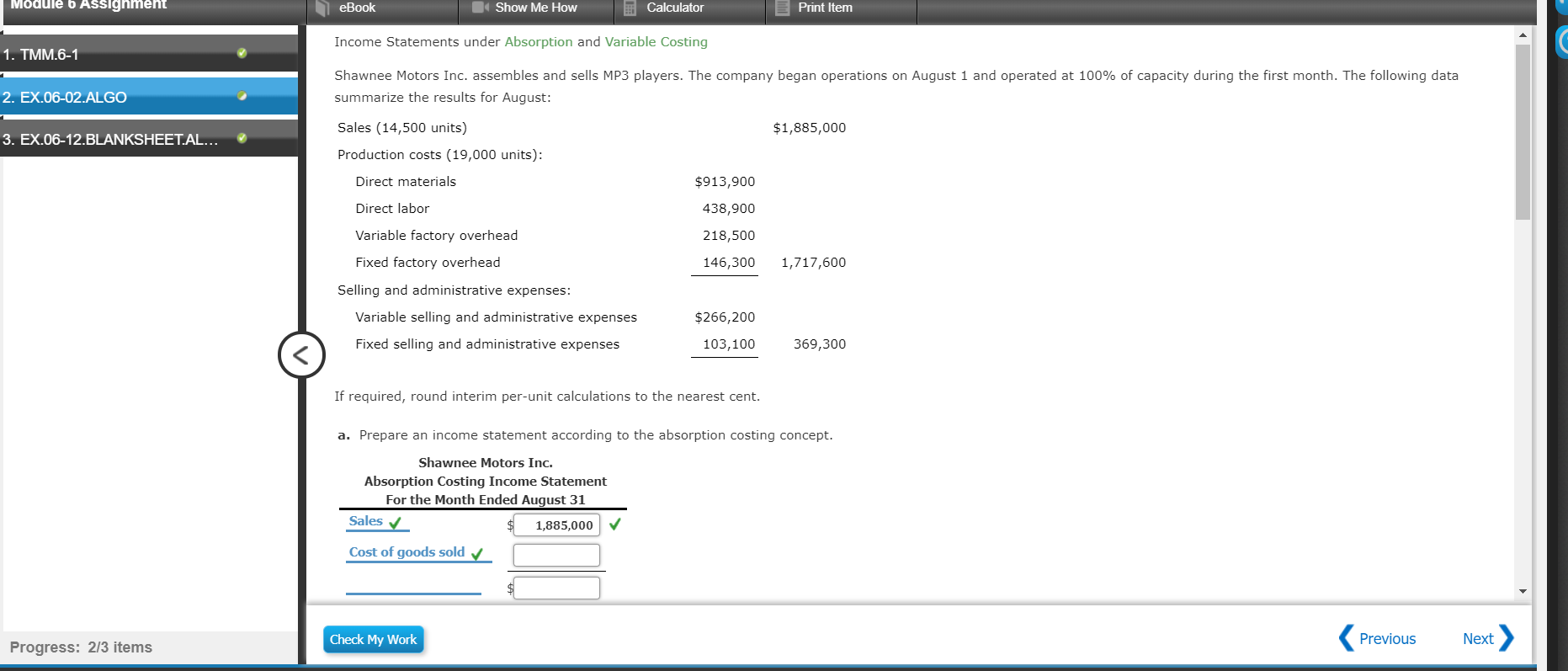Click the Fixed selling expenses 103,100 value

point(729,344)
